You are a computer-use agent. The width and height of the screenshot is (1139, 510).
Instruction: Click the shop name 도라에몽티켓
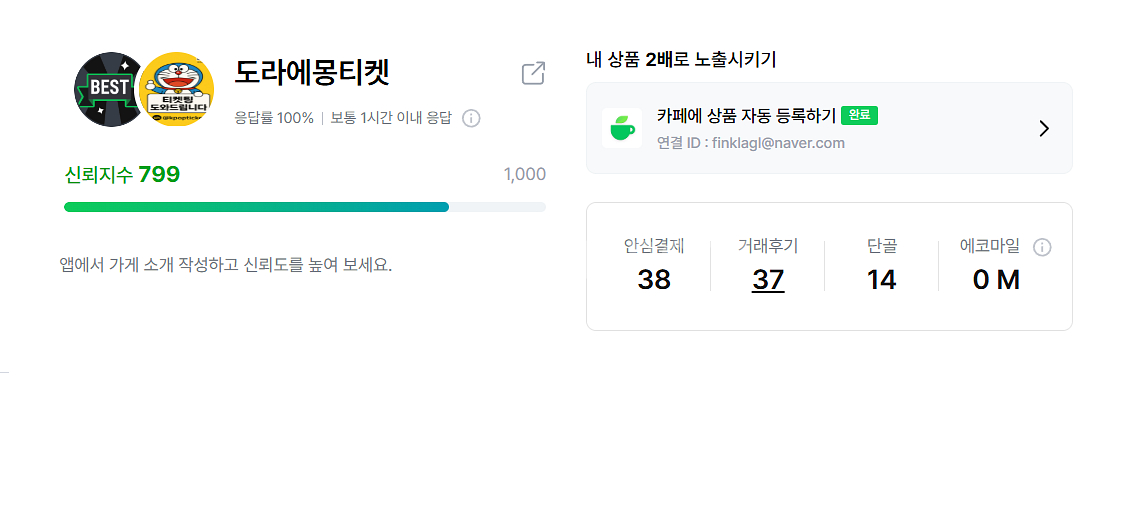pyautogui.click(x=312, y=73)
